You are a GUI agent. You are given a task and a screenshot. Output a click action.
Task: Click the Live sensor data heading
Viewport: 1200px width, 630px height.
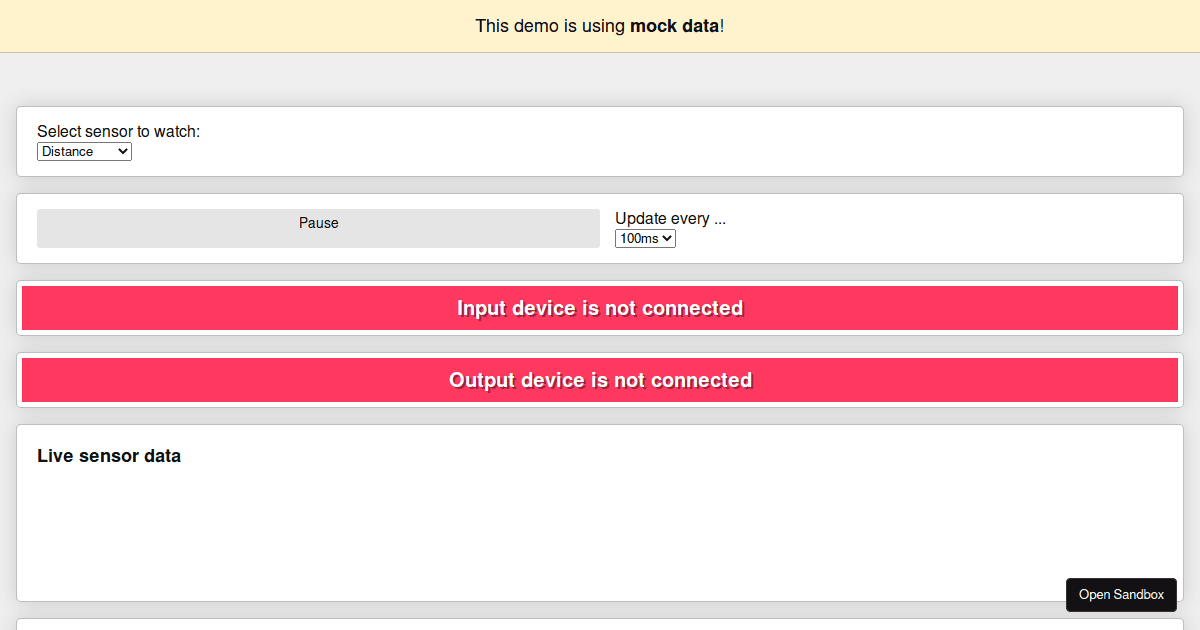109,455
